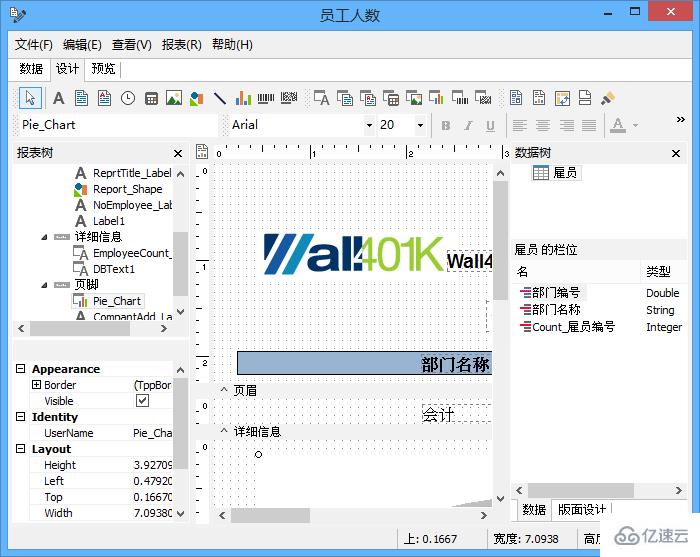
Task: Select the DBCalc data component tool
Action: click(391, 98)
